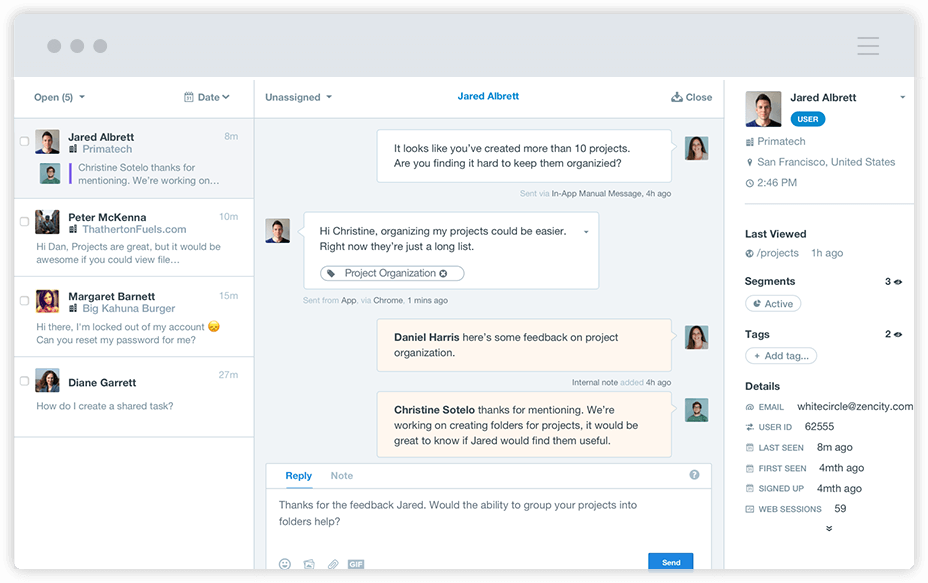
Task: Select the Reply tab
Action: point(298,476)
